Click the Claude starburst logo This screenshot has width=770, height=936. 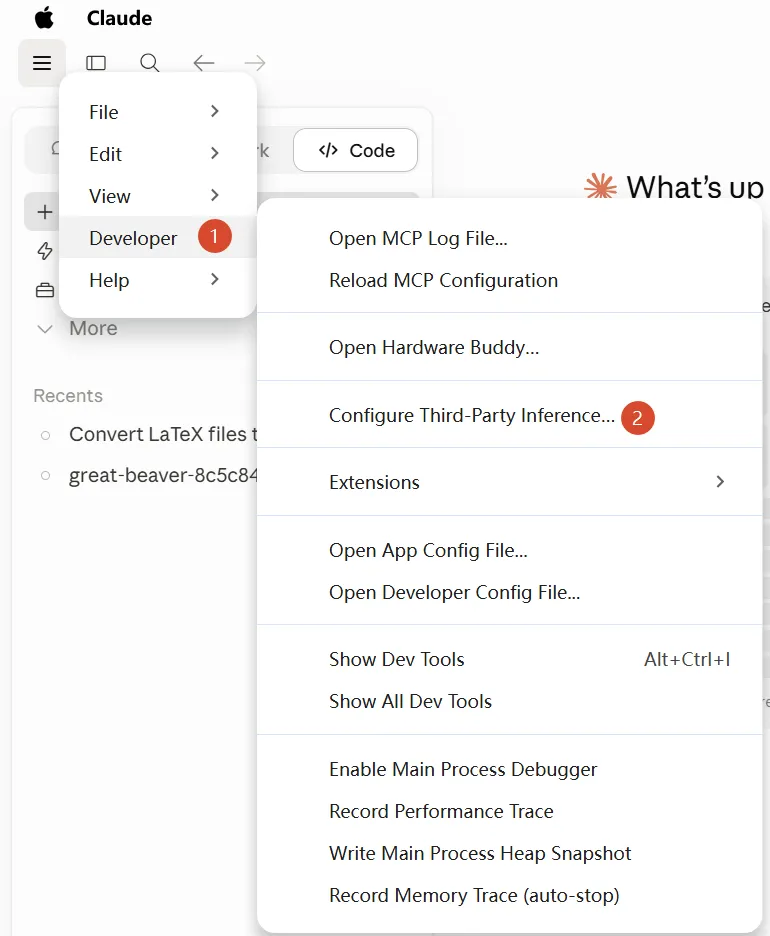click(600, 186)
